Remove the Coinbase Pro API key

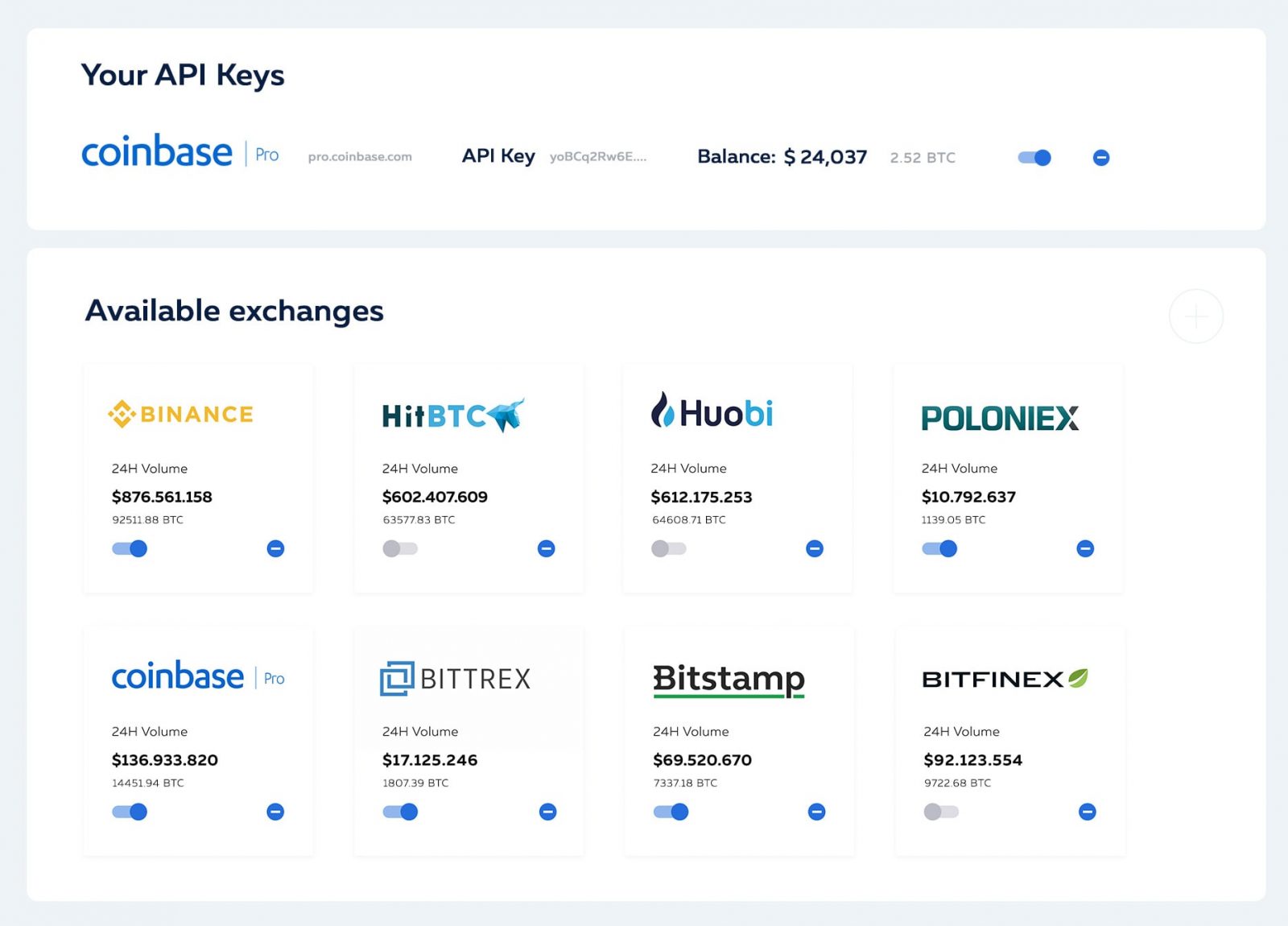coord(1101,158)
